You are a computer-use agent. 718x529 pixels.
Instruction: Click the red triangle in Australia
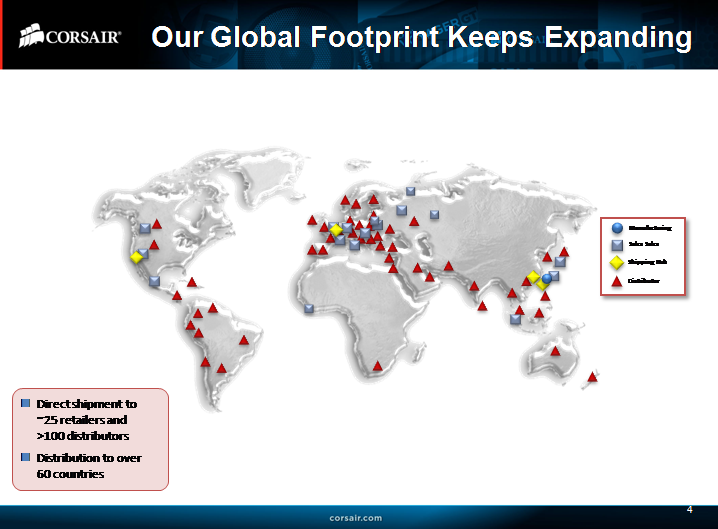[555, 351]
